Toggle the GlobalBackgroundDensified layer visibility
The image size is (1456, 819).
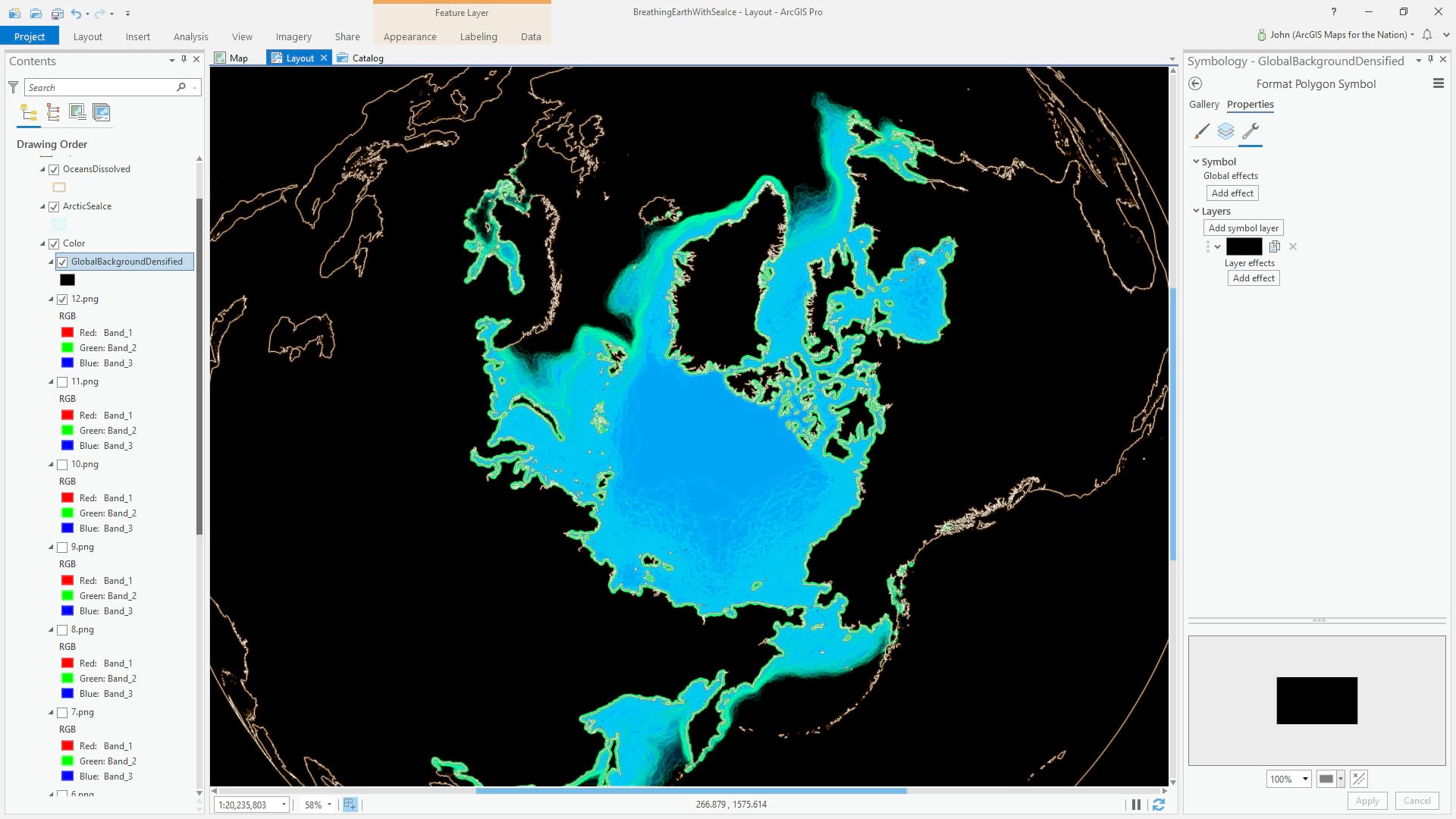62,262
